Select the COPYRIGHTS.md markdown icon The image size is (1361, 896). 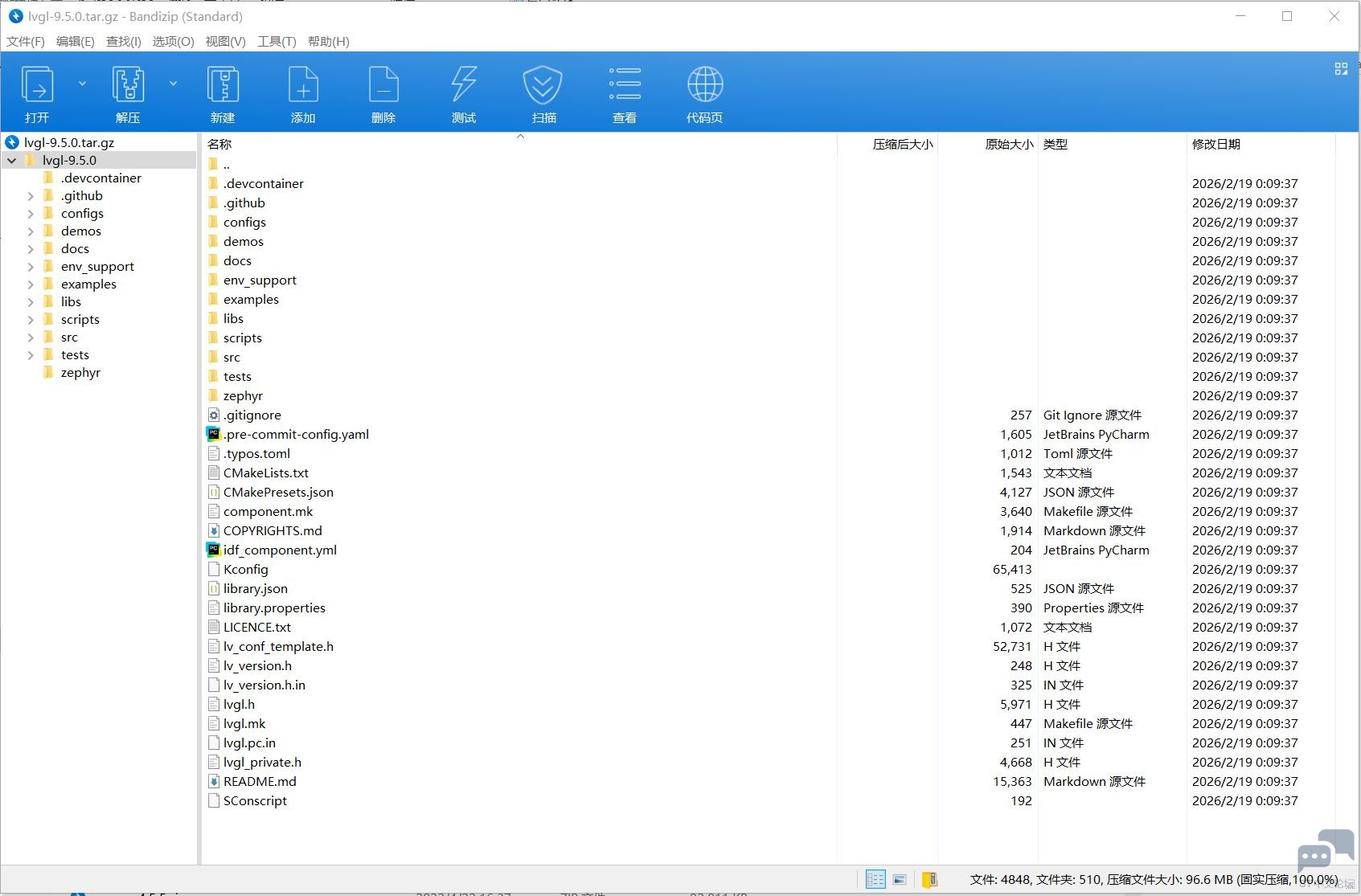click(214, 531)
